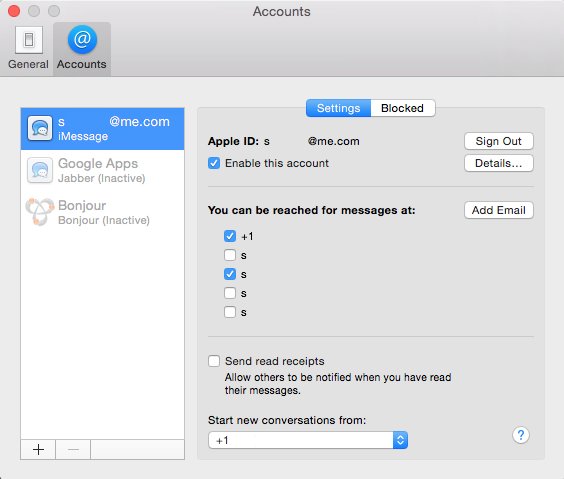
Task: Click the Apple ID label text
Action: coord(233,141)
